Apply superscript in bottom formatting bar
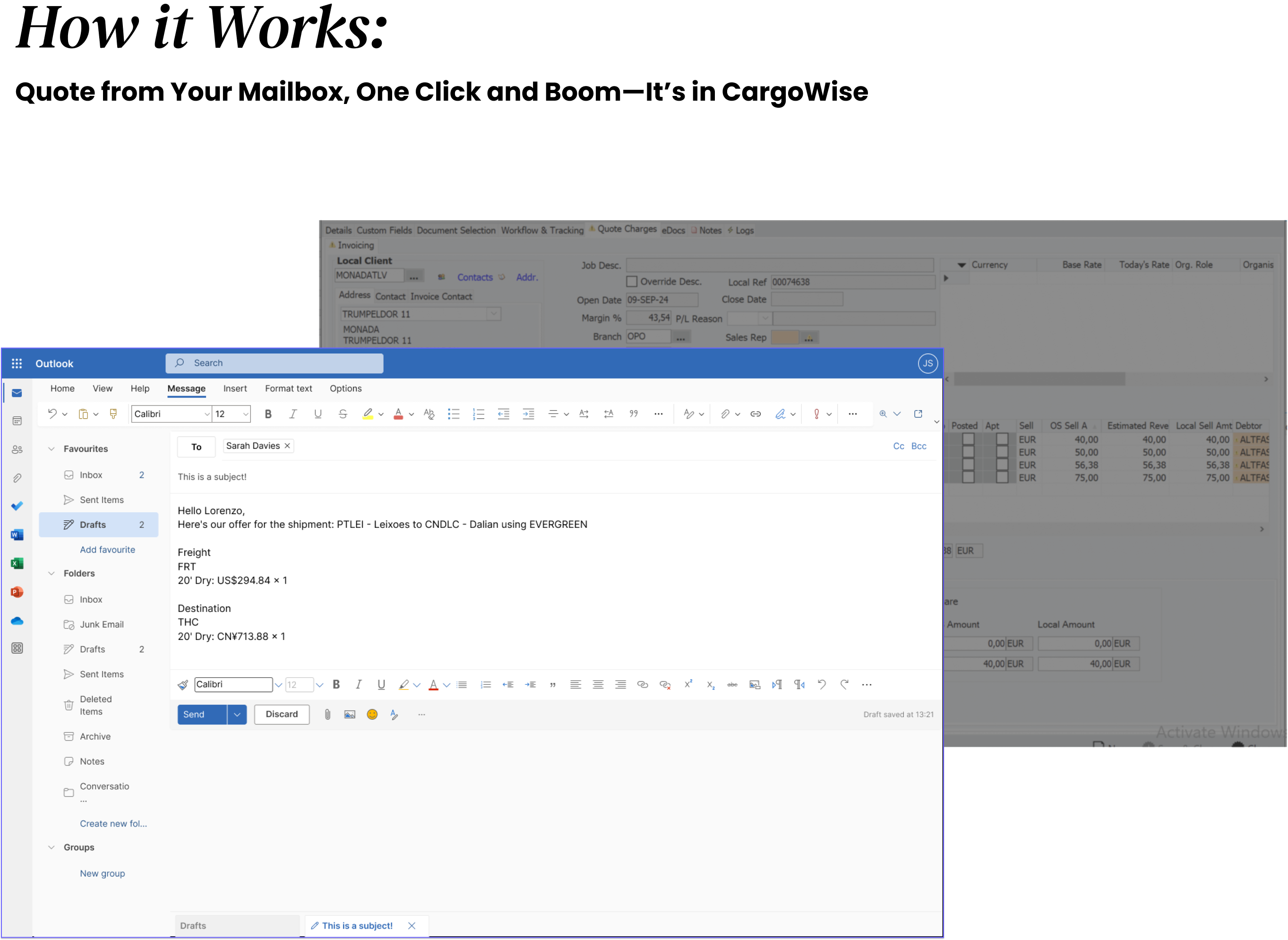1288x940 pixels. (688, 684)
